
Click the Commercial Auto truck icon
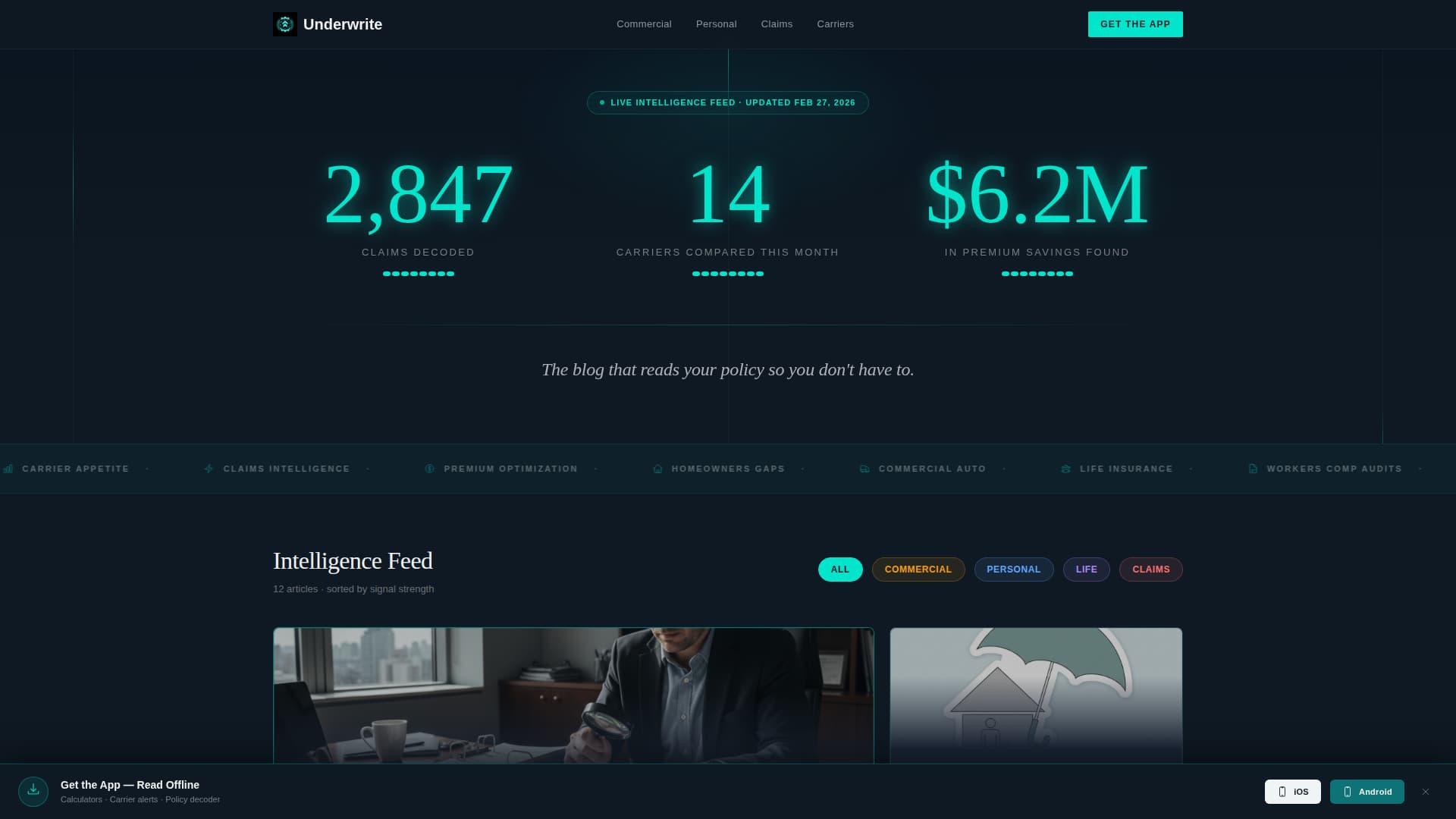864,469
